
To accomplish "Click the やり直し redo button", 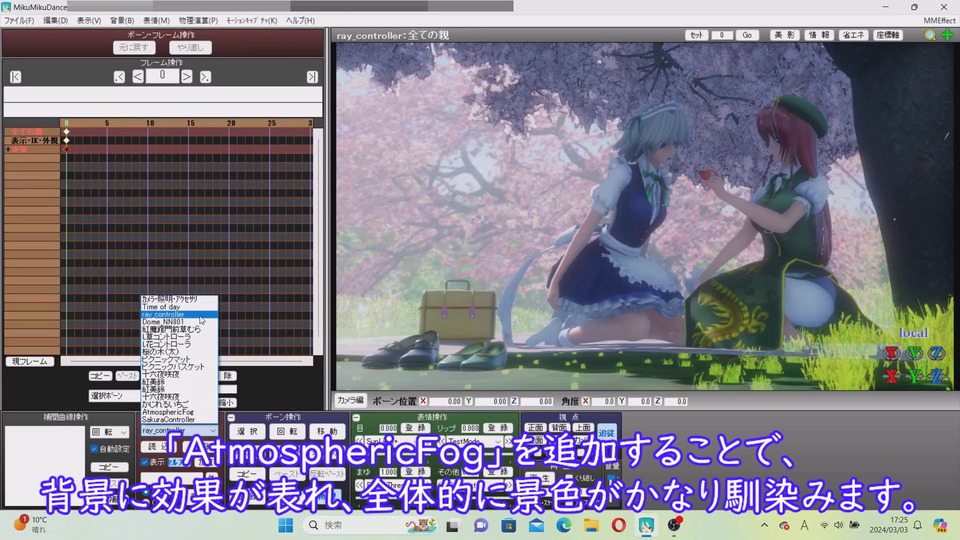I will [190, 47].
